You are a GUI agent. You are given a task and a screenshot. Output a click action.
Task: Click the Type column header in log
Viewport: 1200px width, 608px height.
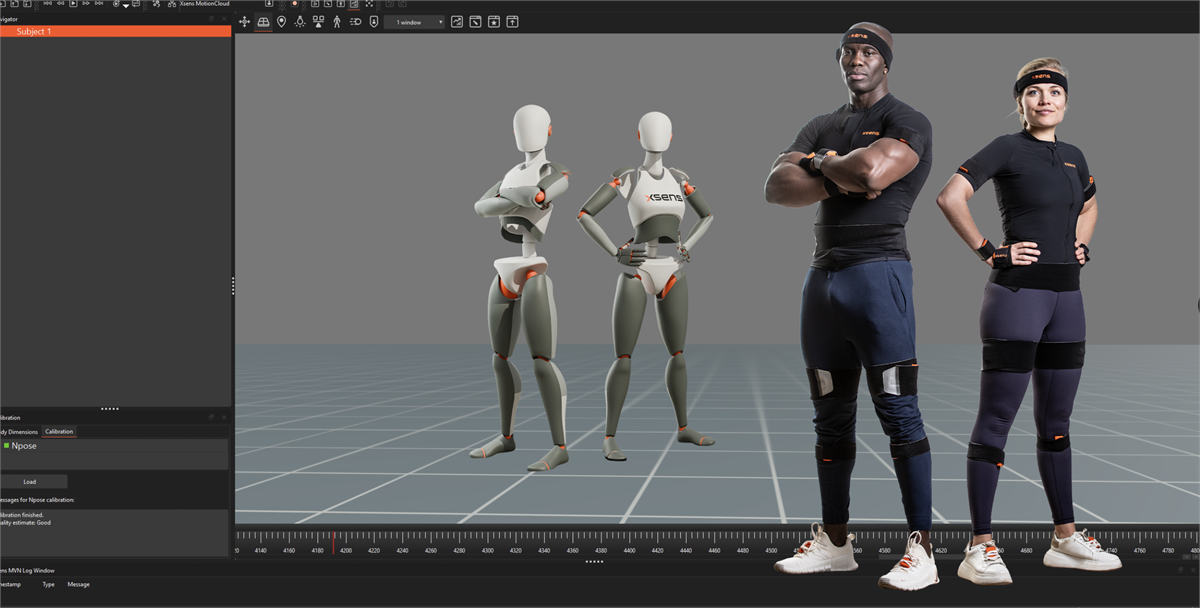tap(48, 584)
